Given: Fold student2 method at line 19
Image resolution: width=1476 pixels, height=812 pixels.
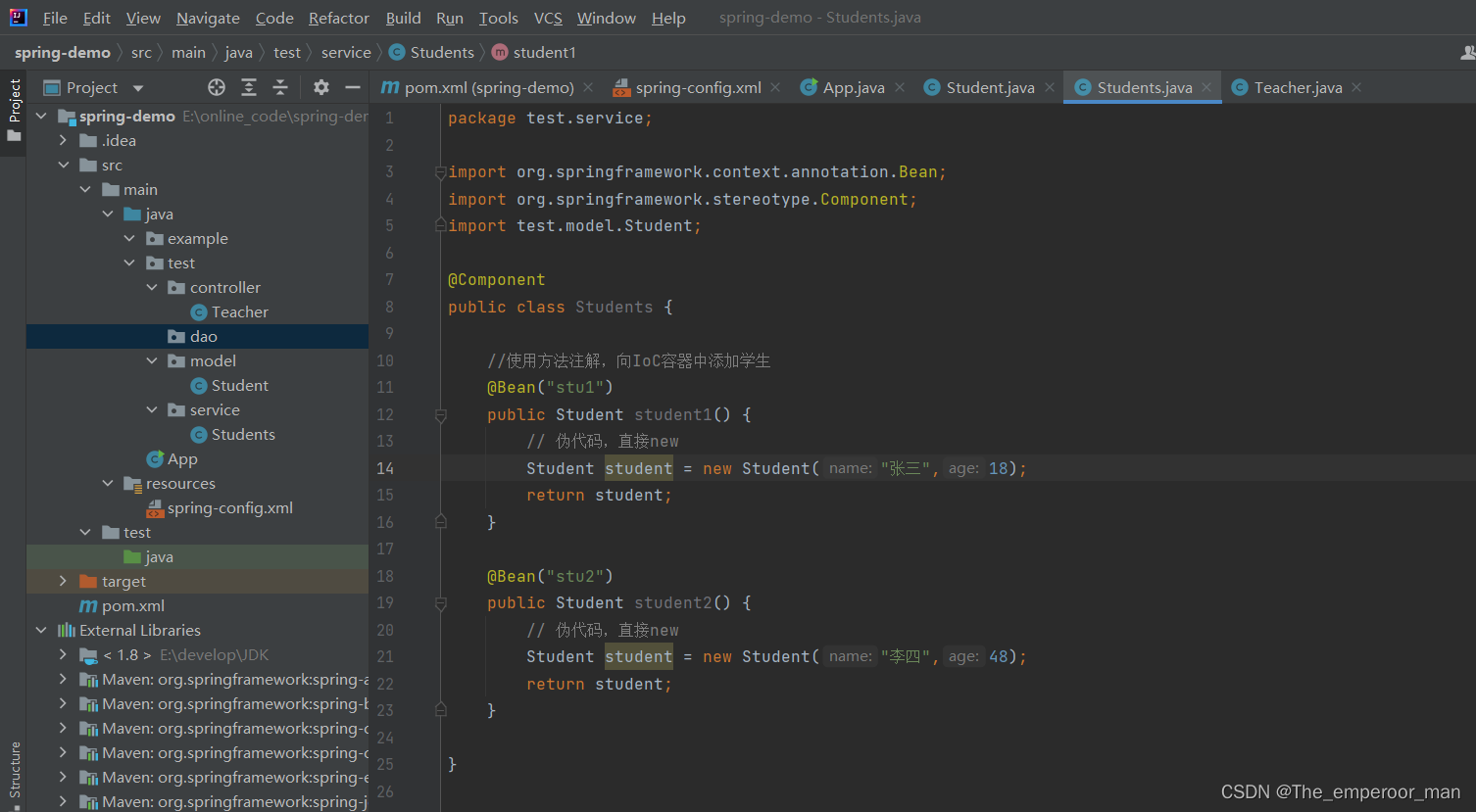Looking at the screenshot, I should coord(440,603).
